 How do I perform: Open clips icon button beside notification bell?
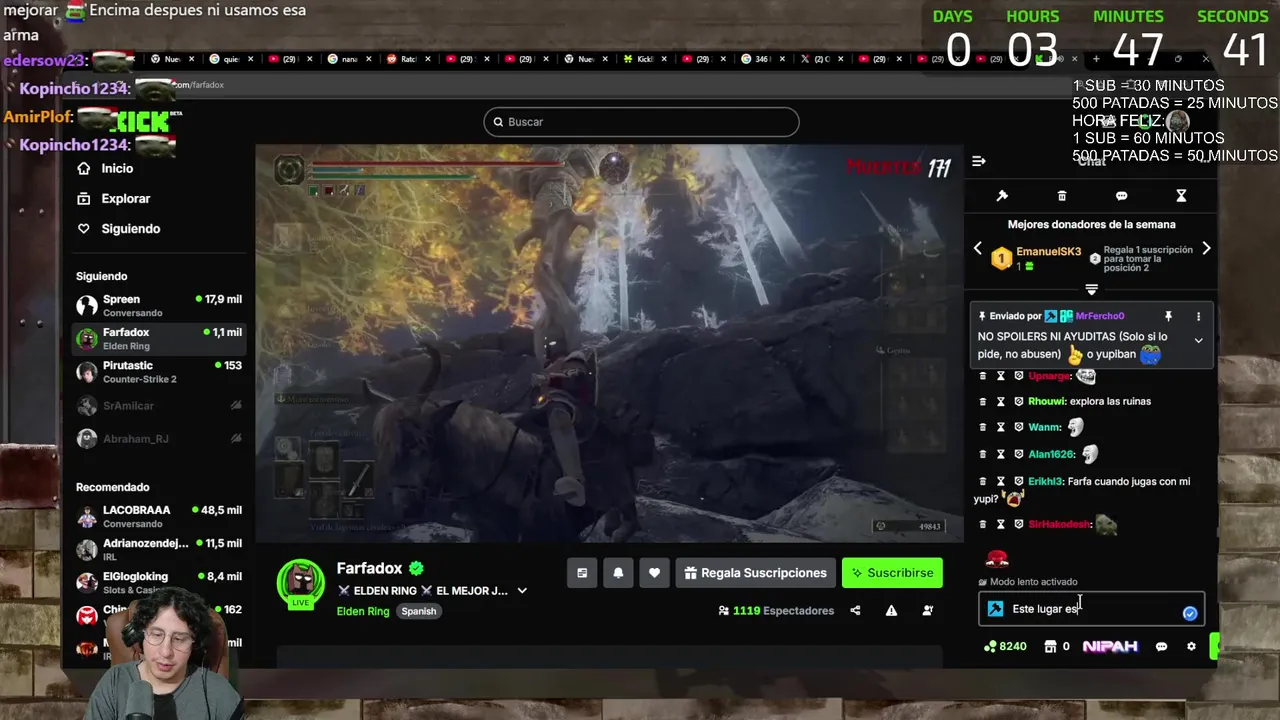[x=582, y=573]
